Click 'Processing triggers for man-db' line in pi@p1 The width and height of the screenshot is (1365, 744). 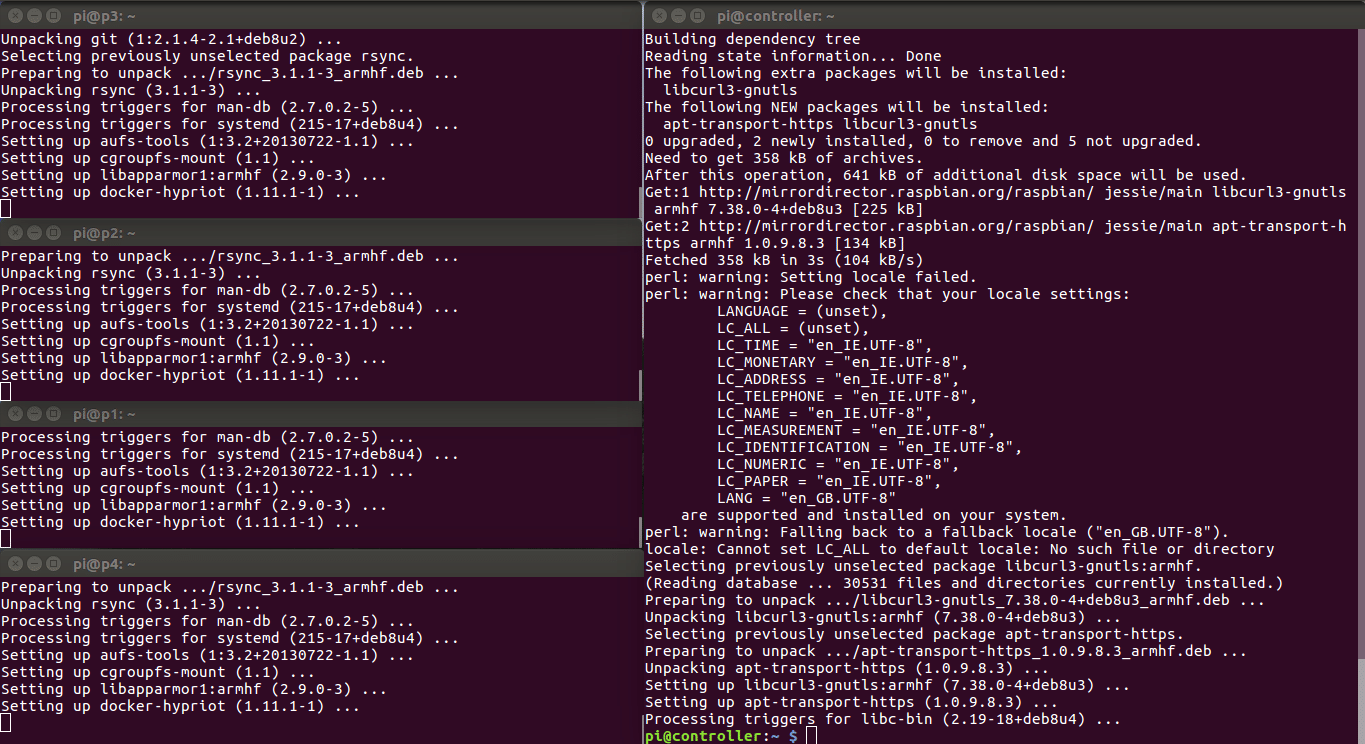click(x=208, y=437)
